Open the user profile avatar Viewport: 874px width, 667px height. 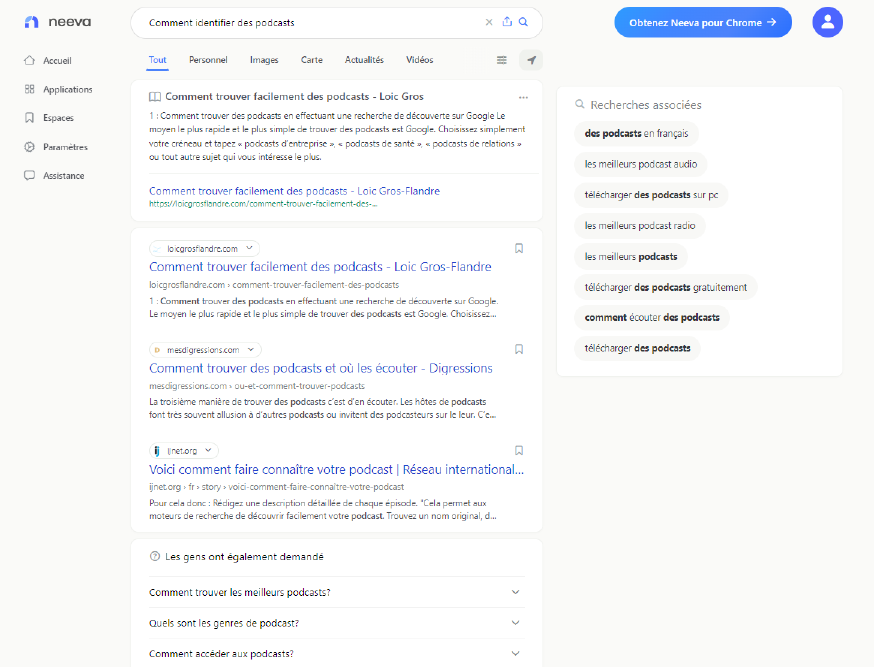[x=827, y=22]
